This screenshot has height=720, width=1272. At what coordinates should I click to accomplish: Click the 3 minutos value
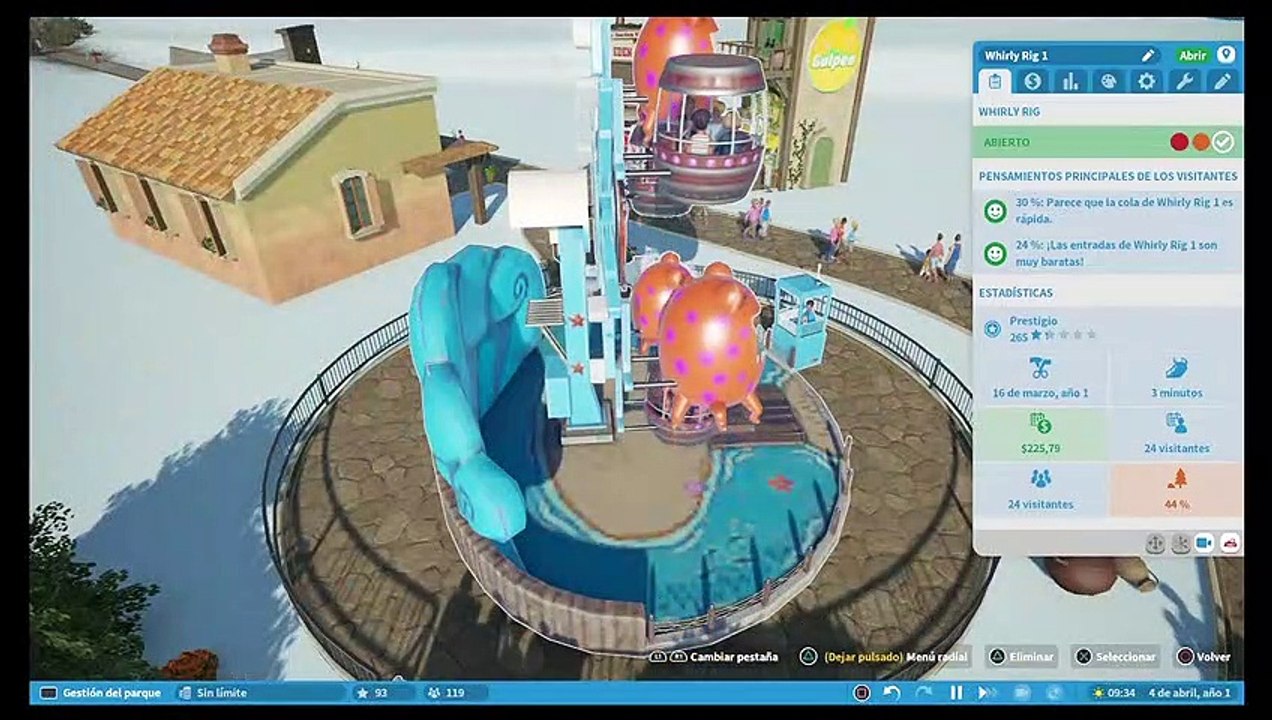pos(1176,393)
